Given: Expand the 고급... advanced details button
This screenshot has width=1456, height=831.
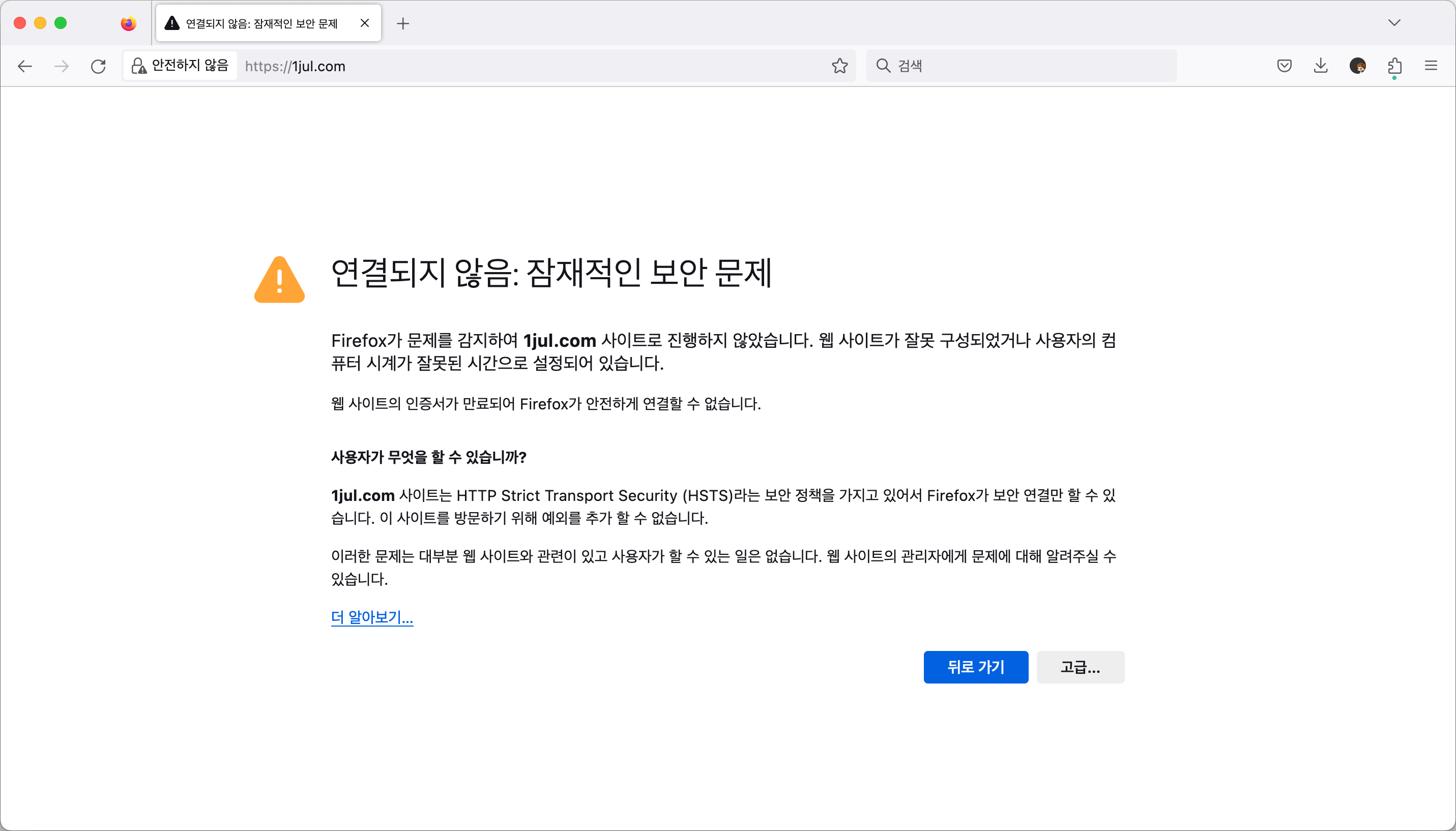Looking at the screenshot, I should tap(1080, 667).
